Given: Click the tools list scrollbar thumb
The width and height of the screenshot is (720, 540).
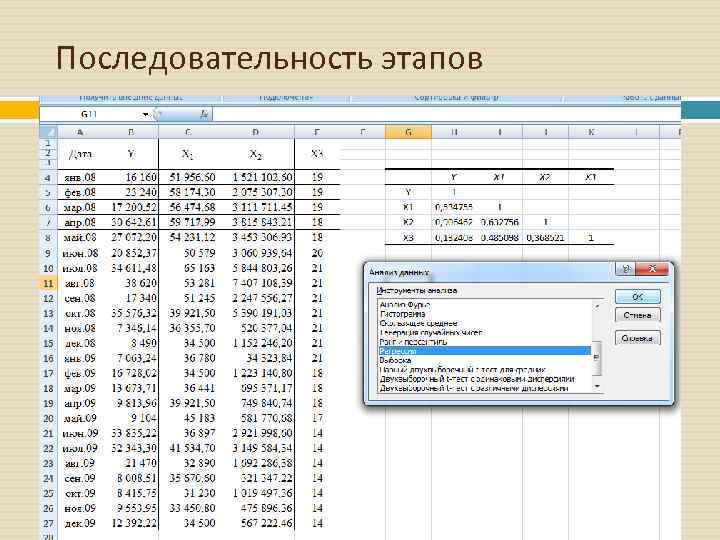Looking at the screenshot, I should [x=597, y=356].
